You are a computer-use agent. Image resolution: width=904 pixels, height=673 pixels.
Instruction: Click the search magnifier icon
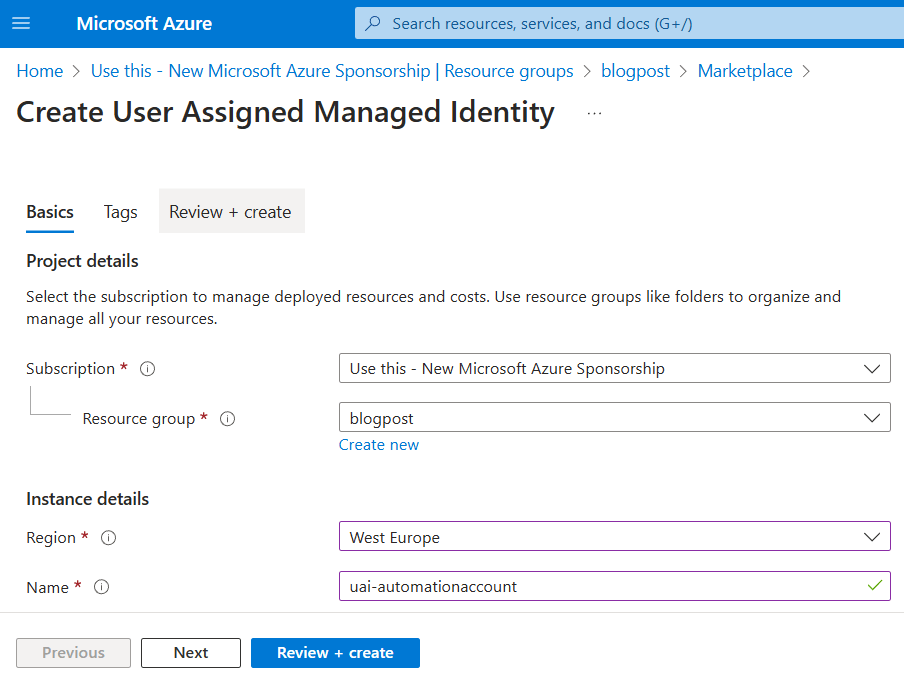pyautogui.click(x=373, y=23)
